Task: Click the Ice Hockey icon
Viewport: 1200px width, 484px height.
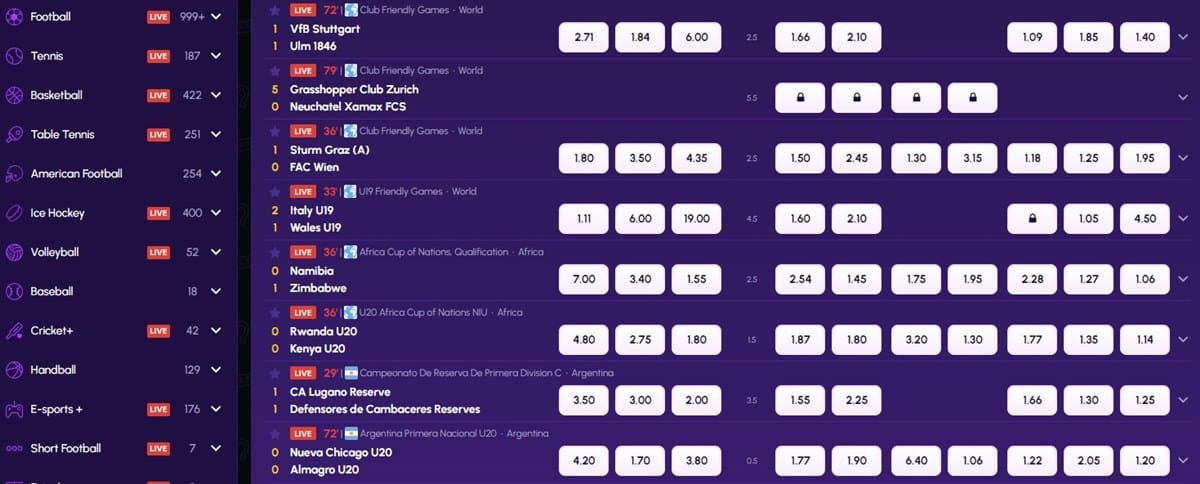Action: click(x=14, y=213)
